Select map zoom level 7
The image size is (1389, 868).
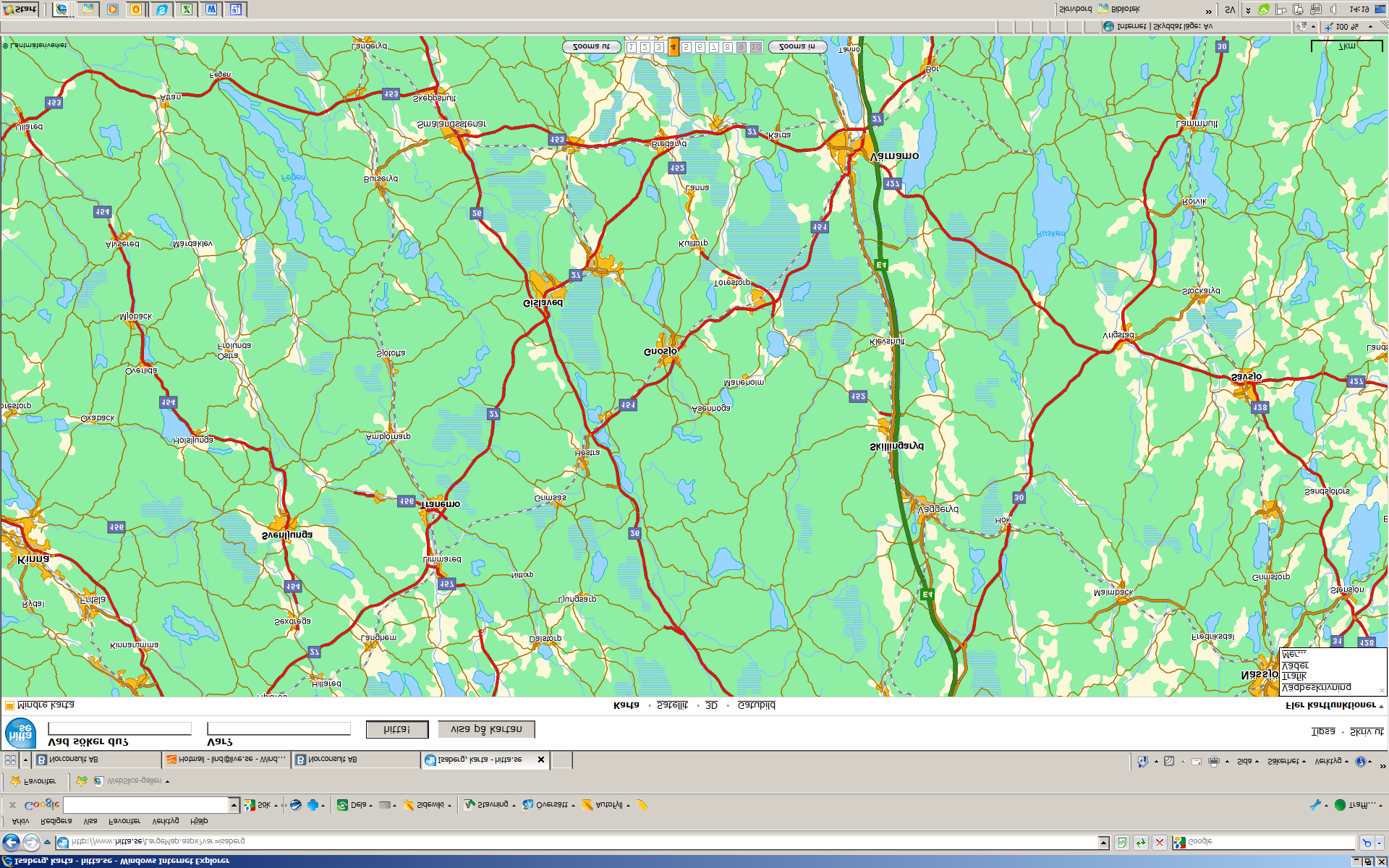point(714,47)
